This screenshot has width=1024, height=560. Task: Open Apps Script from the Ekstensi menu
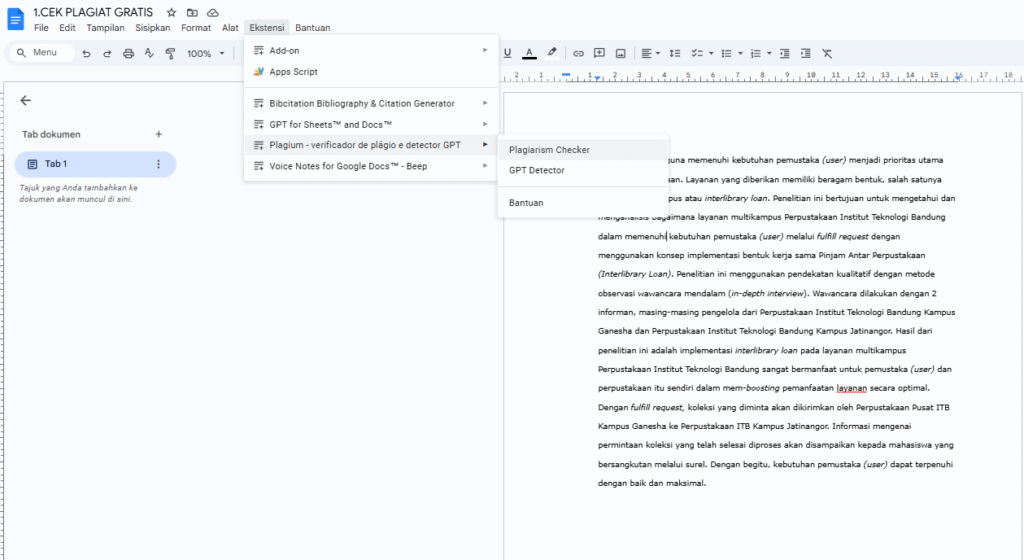point(371,72)
